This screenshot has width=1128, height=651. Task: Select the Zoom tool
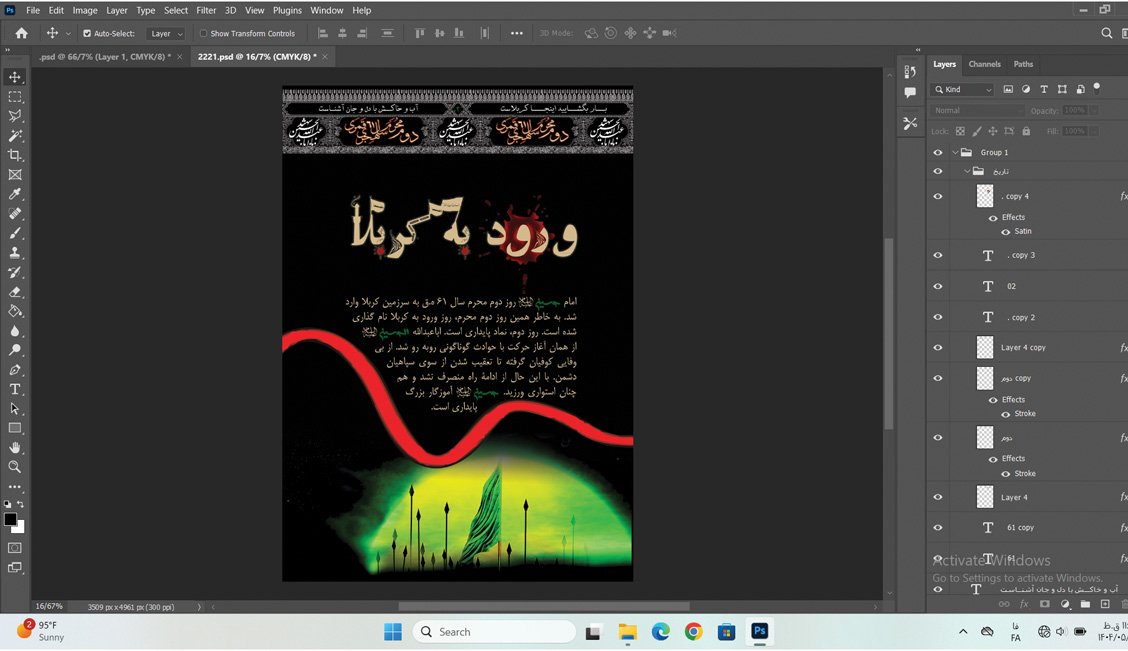(x=14, y=467)
